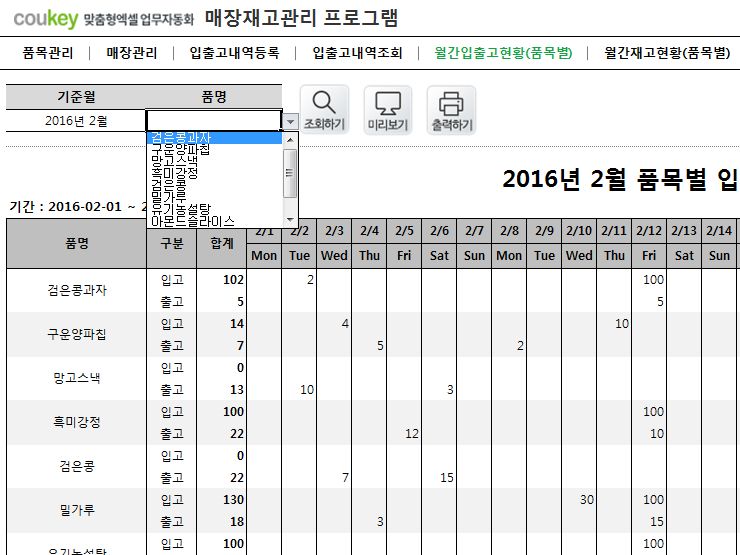This screenshot has height=555, width=740.
Task: Click 밀가루 출고 total 18
Action: click(237, 521)
